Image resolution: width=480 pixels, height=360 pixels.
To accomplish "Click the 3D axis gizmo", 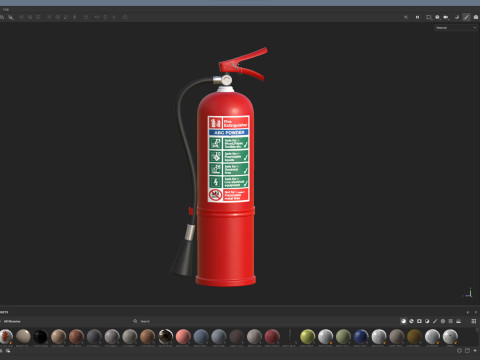I will (469, 293).
